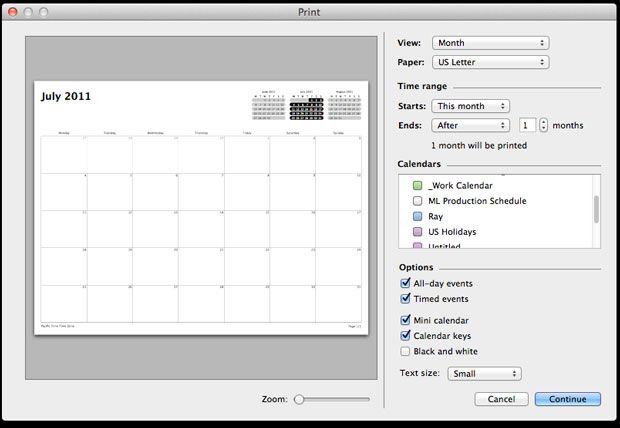Open the Paper dropdown showing US Letter
Viewport: 620px width, 428px height.
tap(490, 62)
